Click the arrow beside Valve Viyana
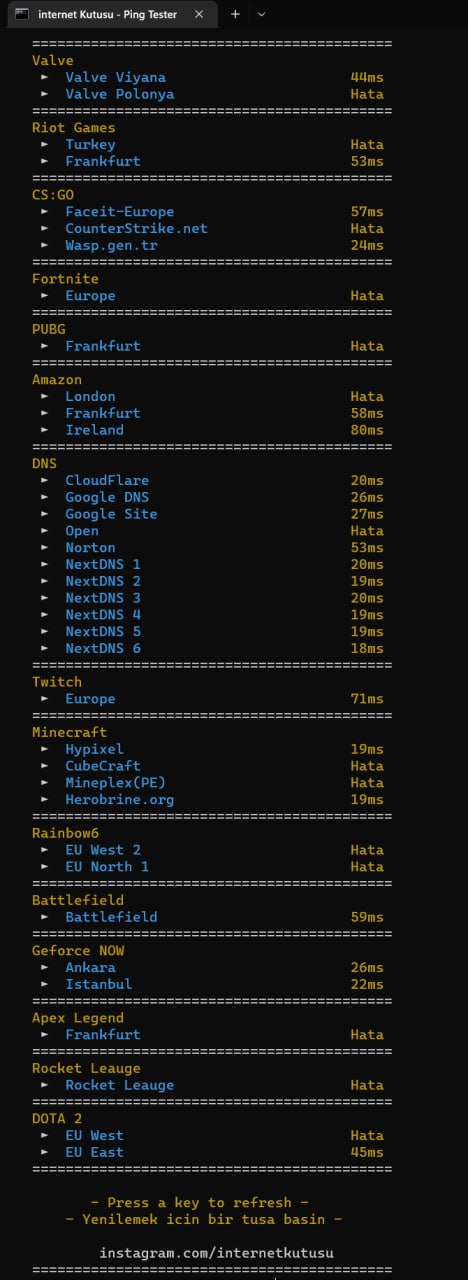Viewport: 468px width, 1280px height. [45, 77]
